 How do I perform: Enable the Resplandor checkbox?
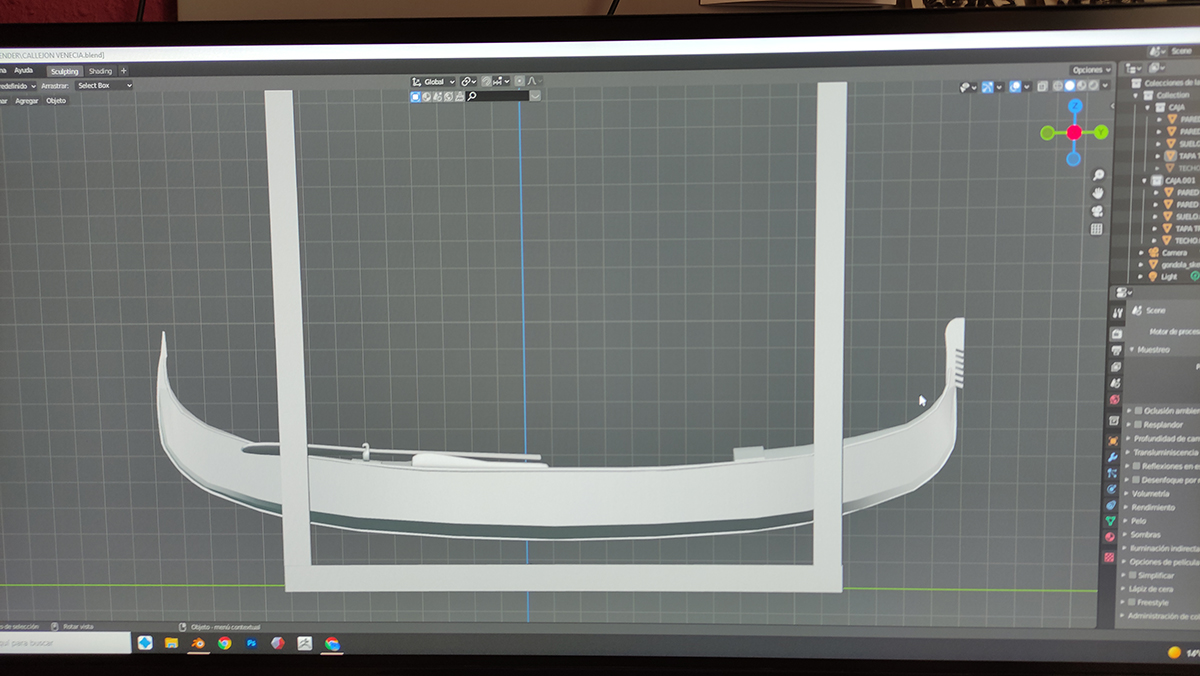pos(1136,424)
